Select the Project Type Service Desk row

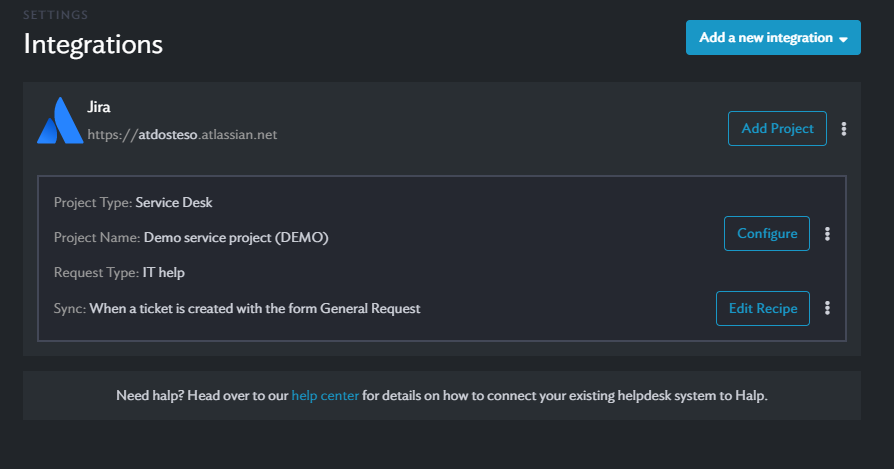133,202
